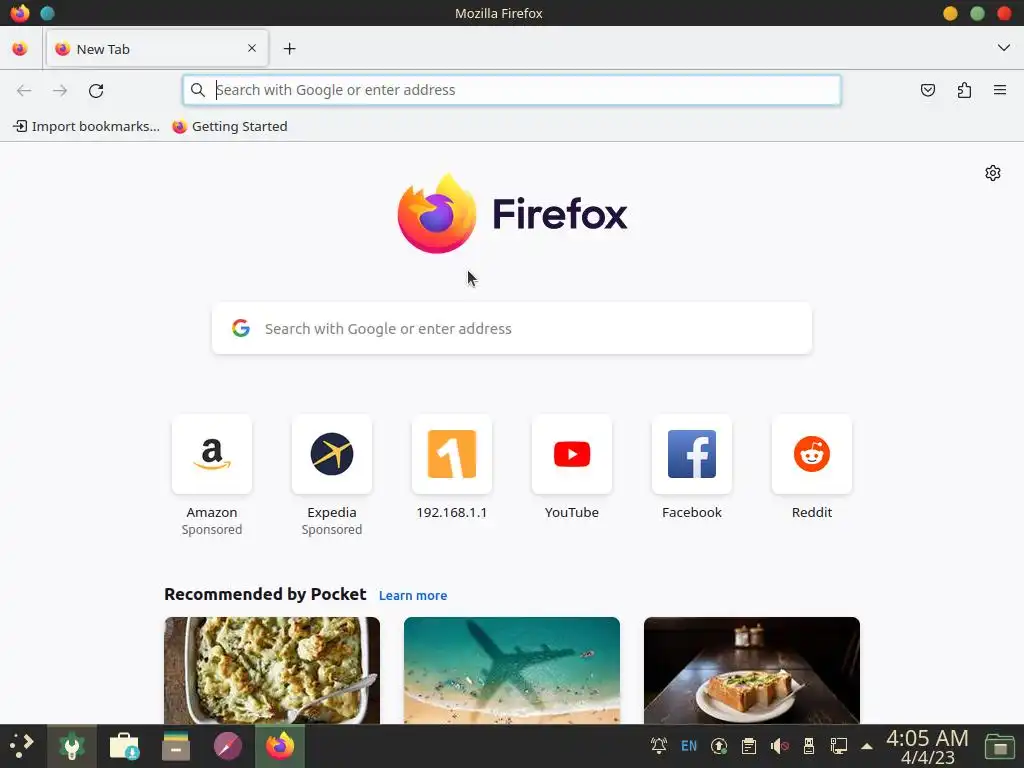Open the Getting Started bookmark
Screen dimensions: 1024x768
point(230,127)
